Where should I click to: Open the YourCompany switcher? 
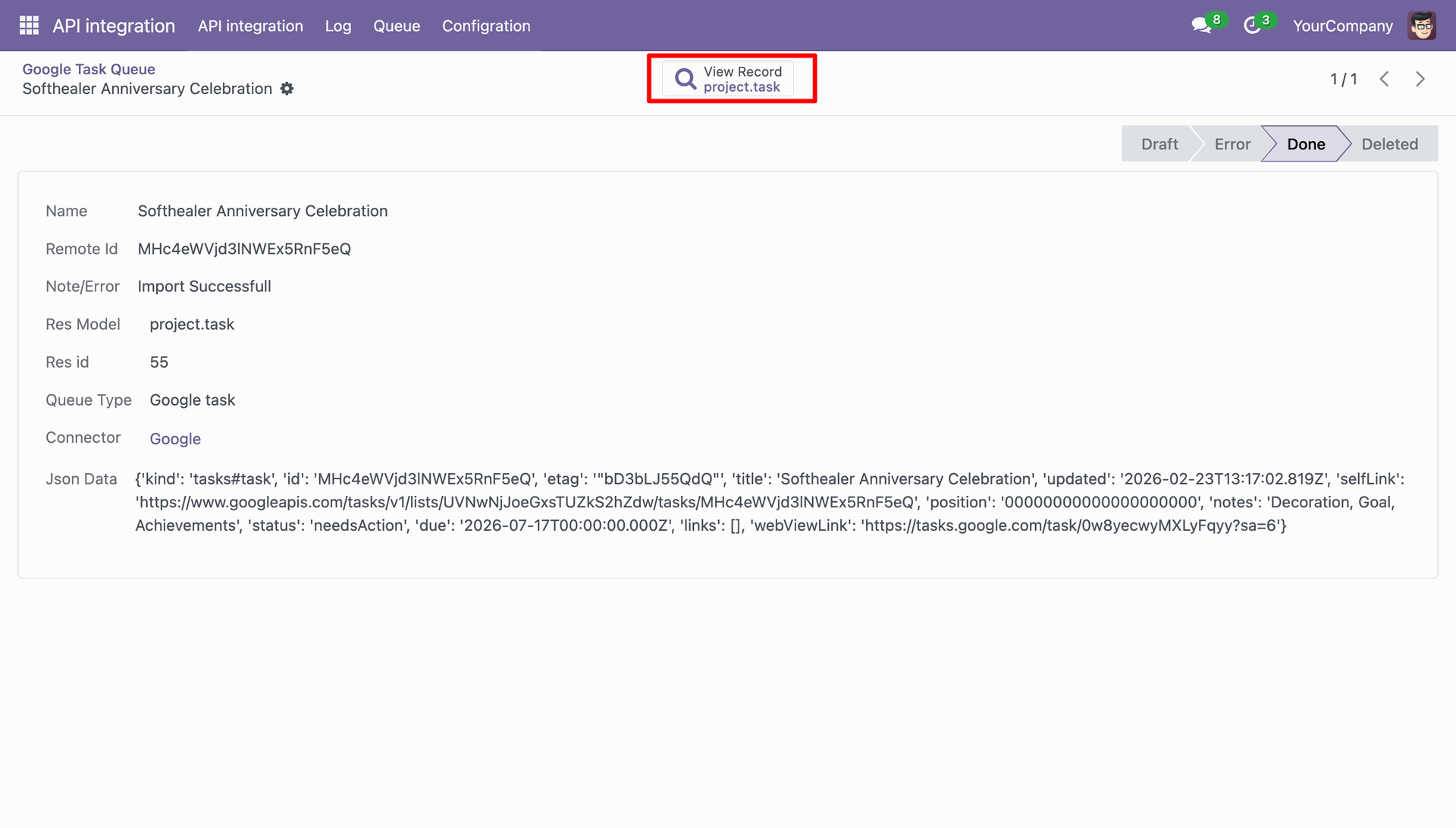(x=1342, y=26)
